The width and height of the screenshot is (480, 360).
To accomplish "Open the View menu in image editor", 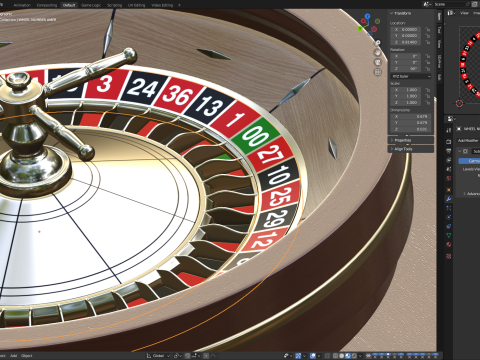I will pyautogui.click(x=464, y=13).
